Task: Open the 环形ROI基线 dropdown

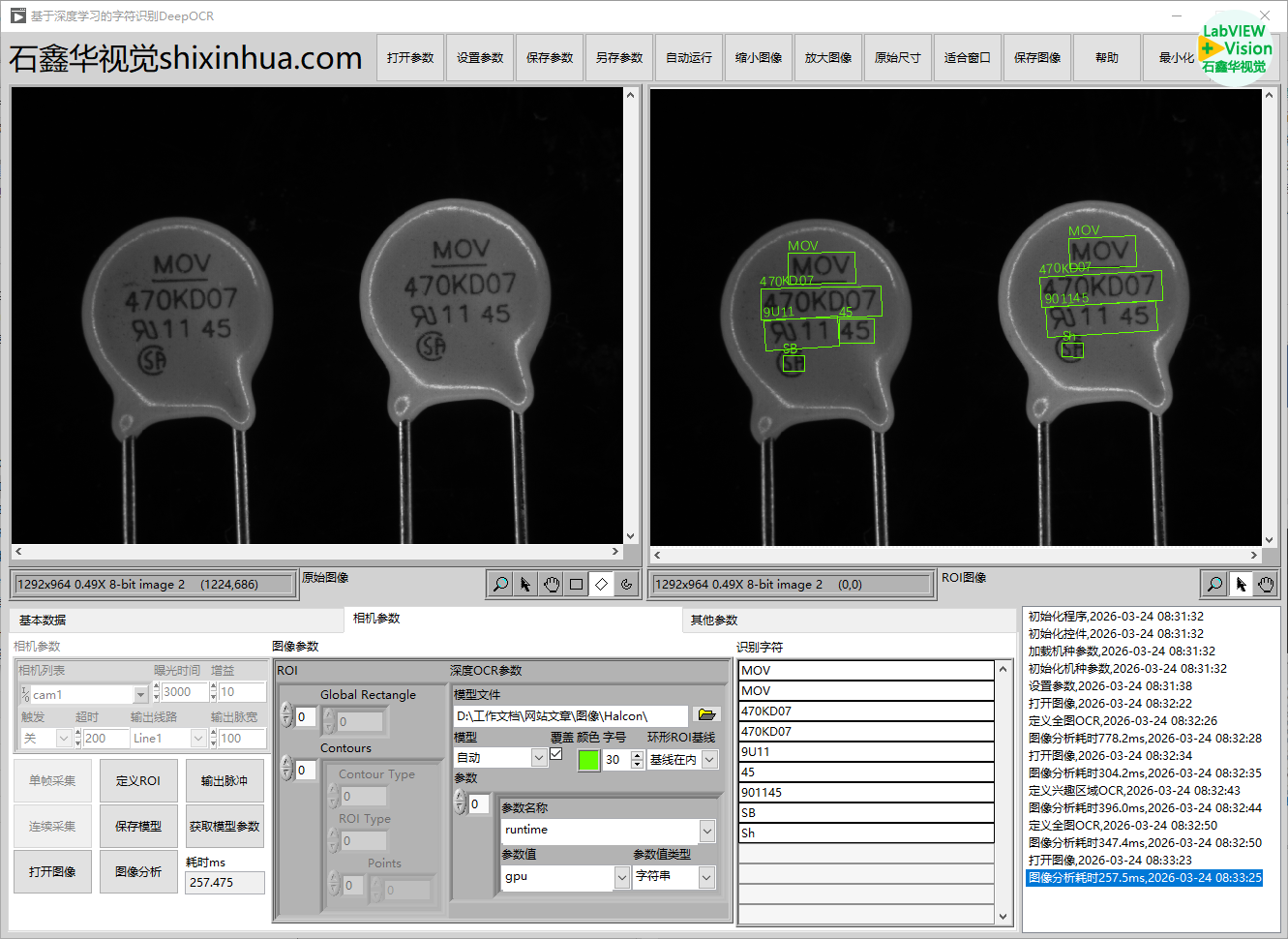Action: [709, 760]
